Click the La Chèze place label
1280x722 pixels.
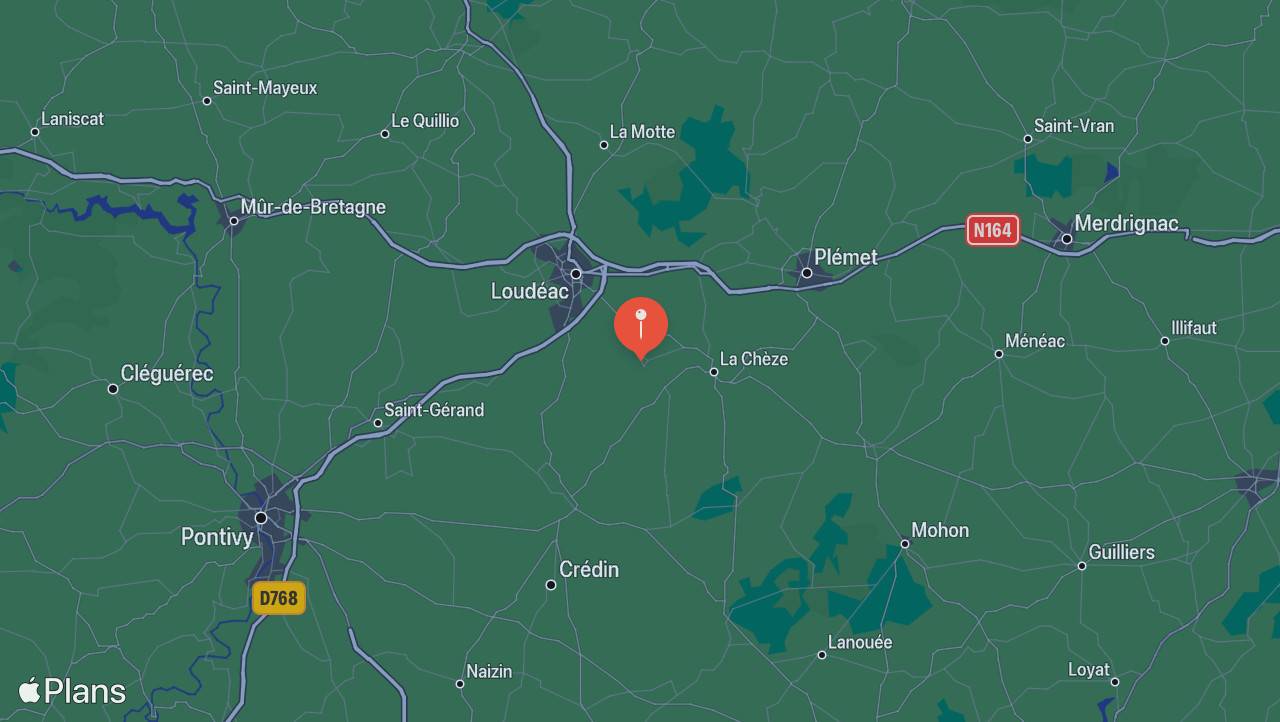tap(754, 359)
